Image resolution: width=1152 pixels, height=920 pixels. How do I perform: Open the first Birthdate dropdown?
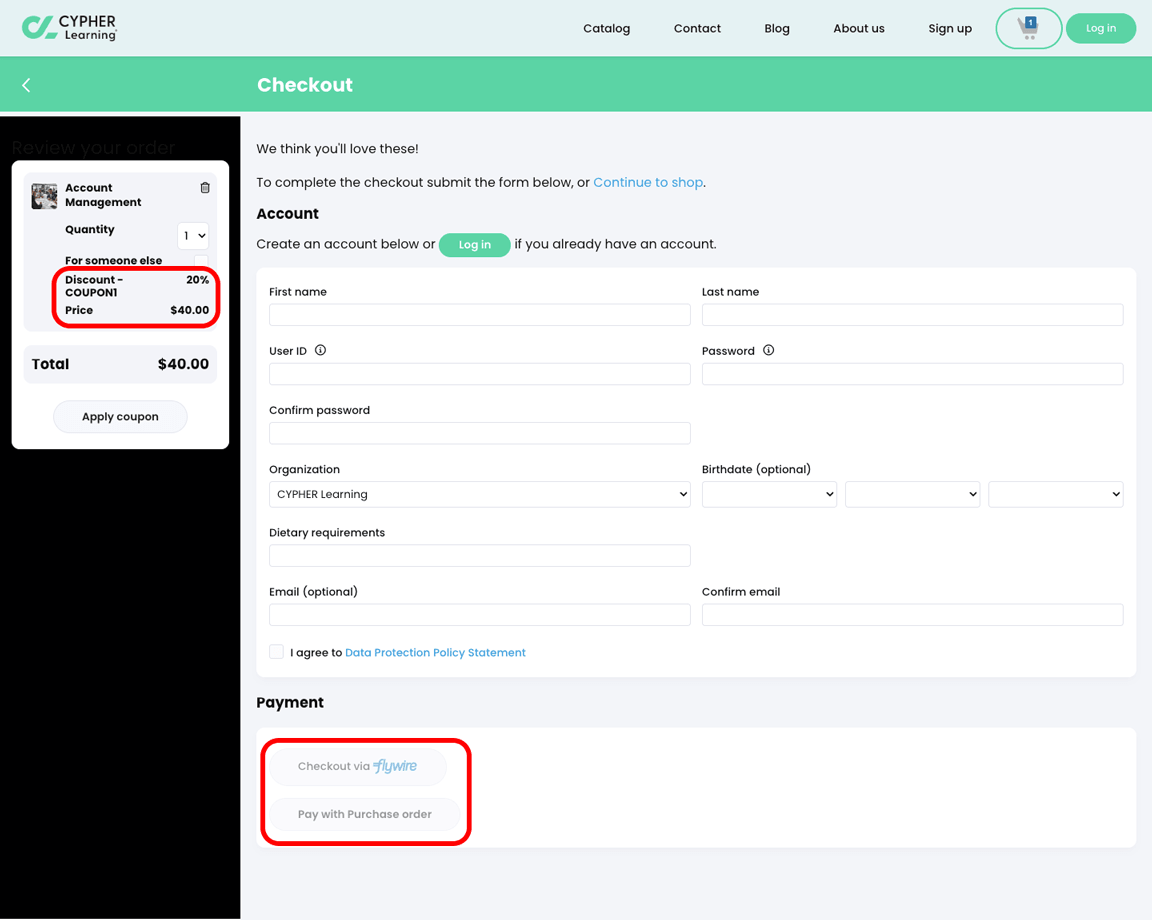pyautogui.click(x=769, y=495)
